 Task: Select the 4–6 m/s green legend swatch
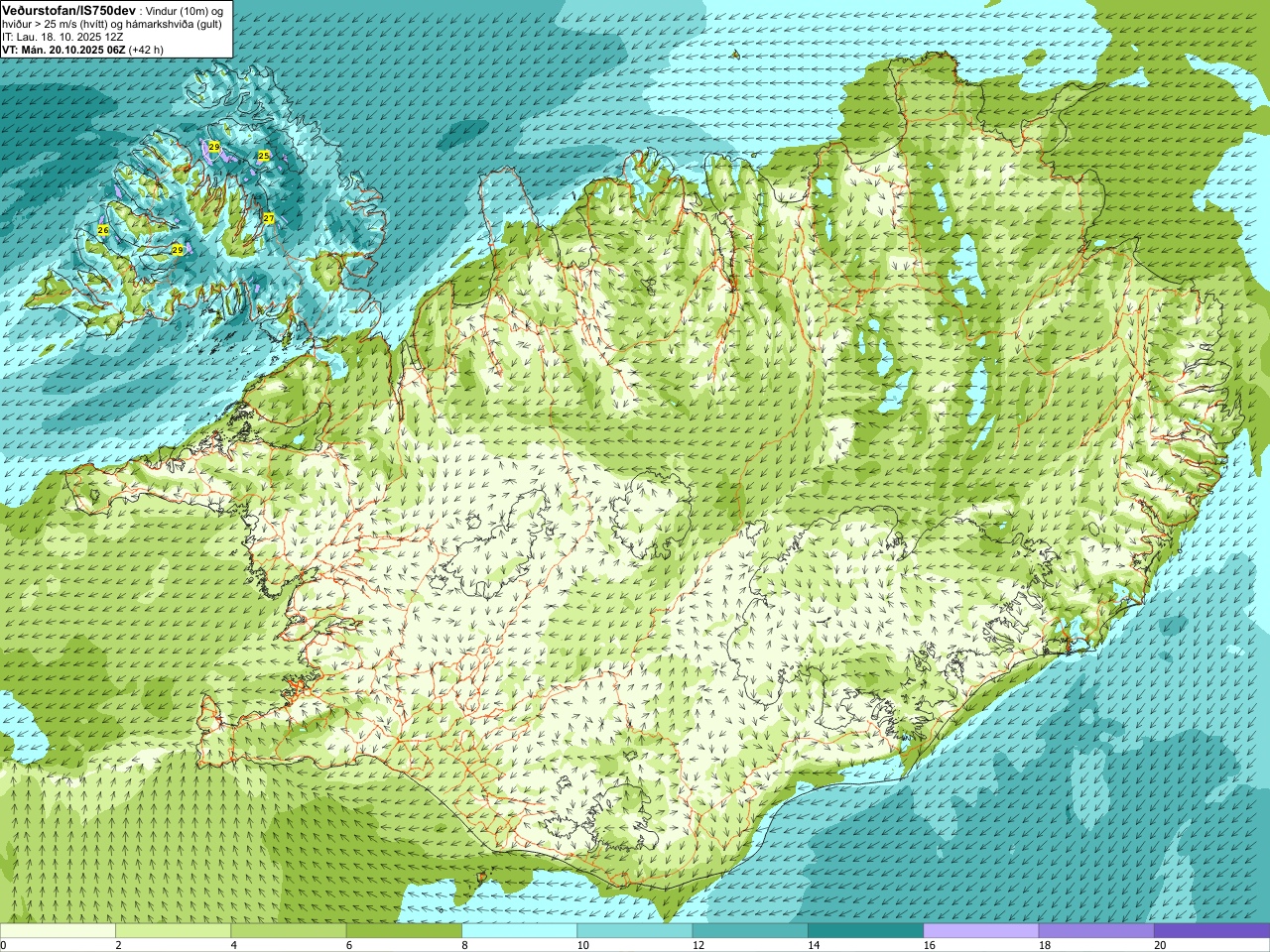(x=289, y=931)
